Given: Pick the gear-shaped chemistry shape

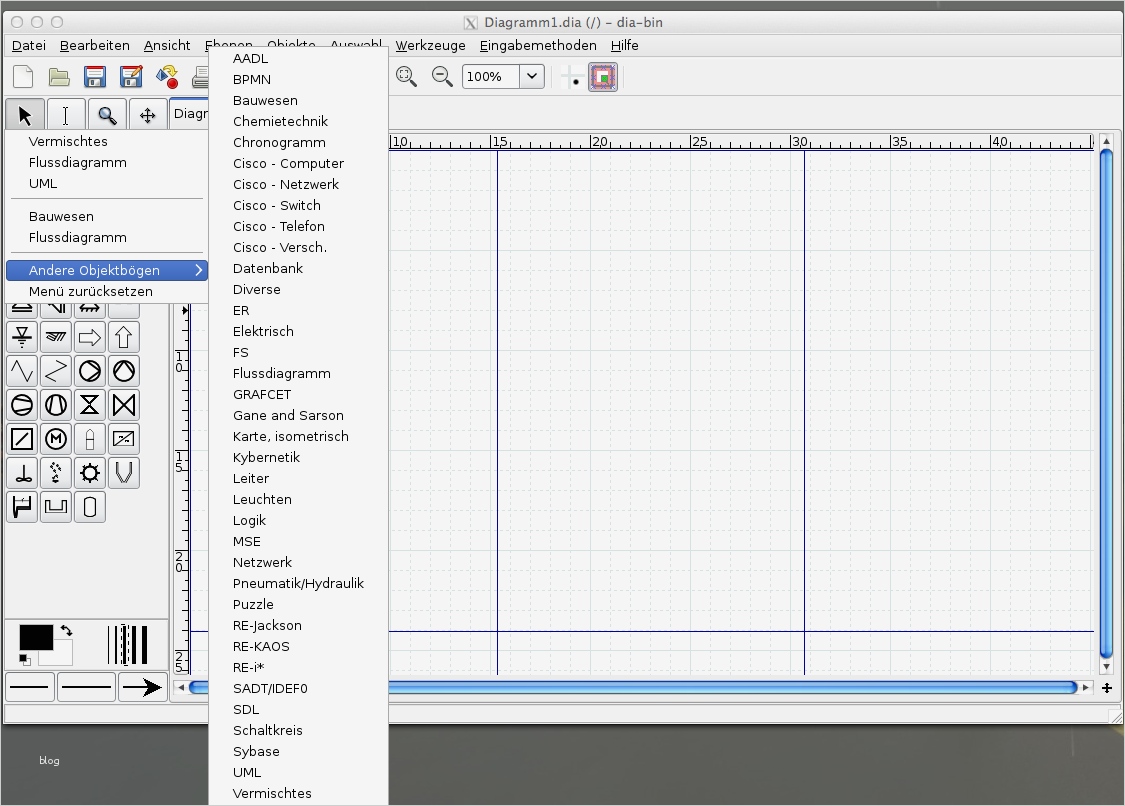Looking at the screenshot, I should click(89, 472).
